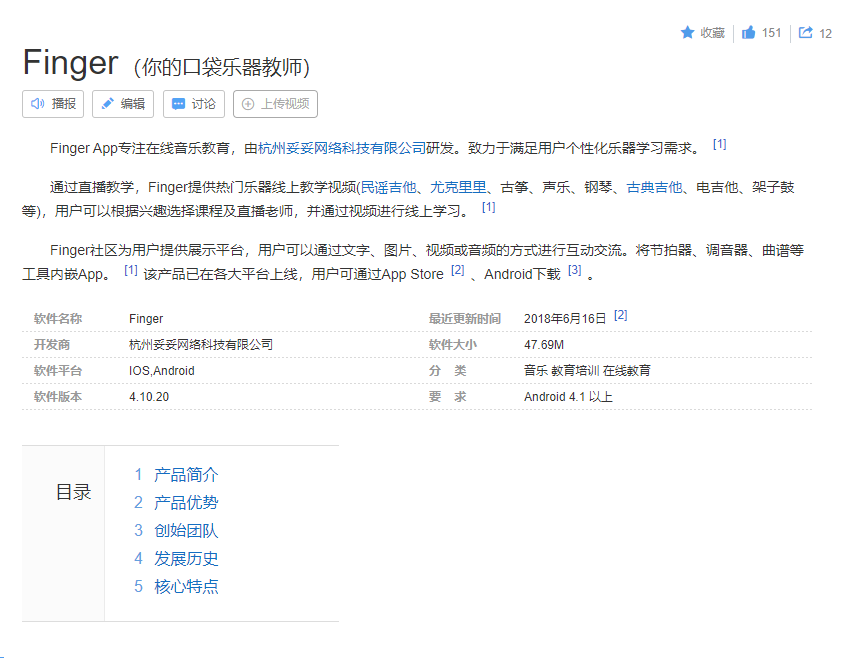Screen dimensions: 841x658
Task: Click reference [2] after App Store
Action: point(458,270)
